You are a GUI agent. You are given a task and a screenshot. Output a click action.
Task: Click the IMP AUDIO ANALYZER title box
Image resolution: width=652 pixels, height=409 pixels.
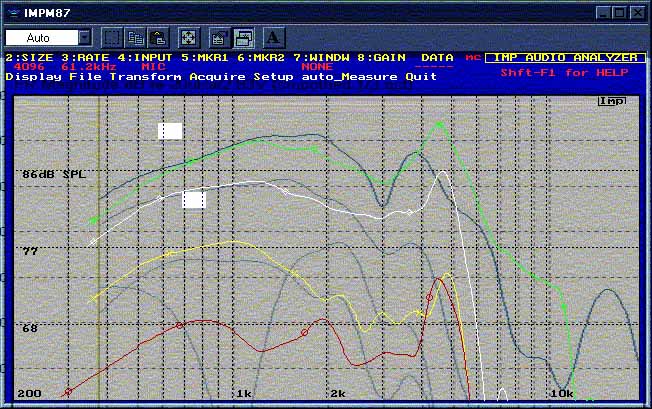coord(566,58)
